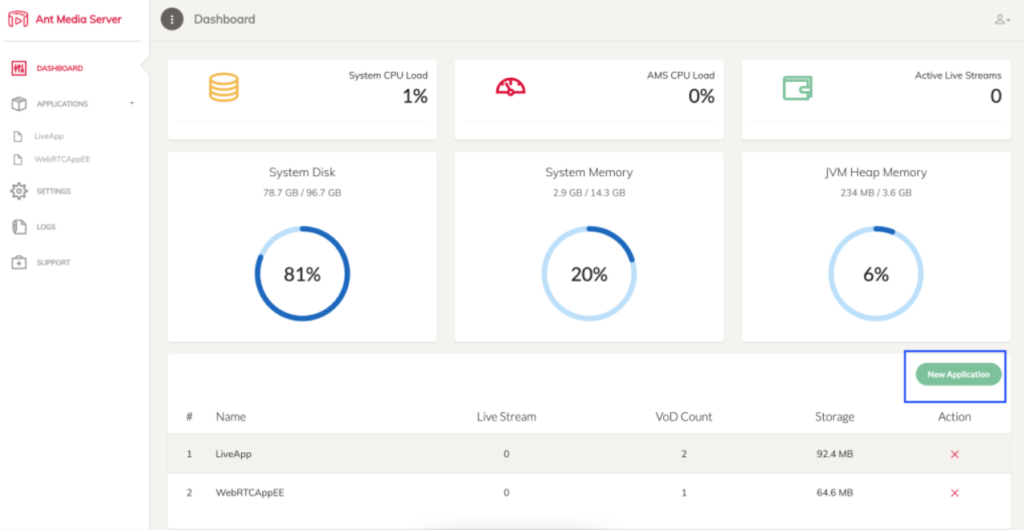Delete LiveApp using its red X icon
1024x530 pixels.
[954, 454]
